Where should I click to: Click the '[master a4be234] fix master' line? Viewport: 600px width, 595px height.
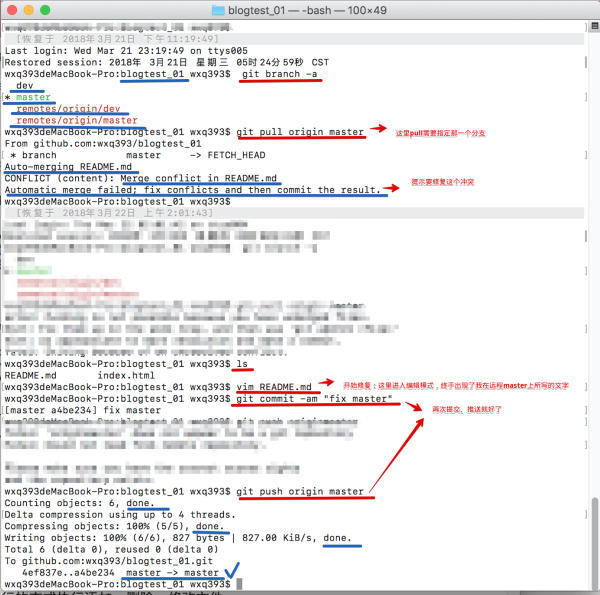coord(83,410)
